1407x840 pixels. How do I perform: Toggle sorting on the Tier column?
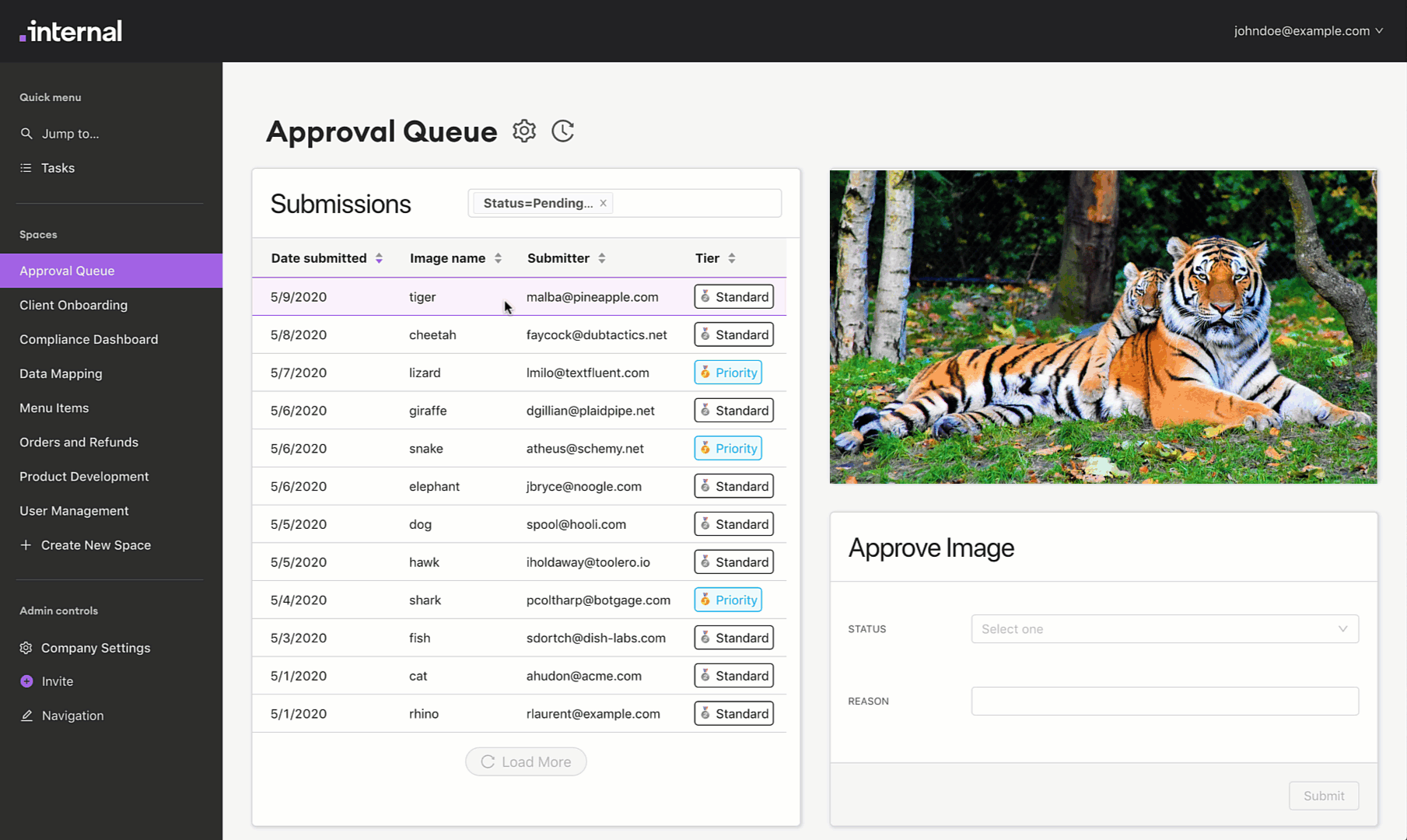point(732,258)
